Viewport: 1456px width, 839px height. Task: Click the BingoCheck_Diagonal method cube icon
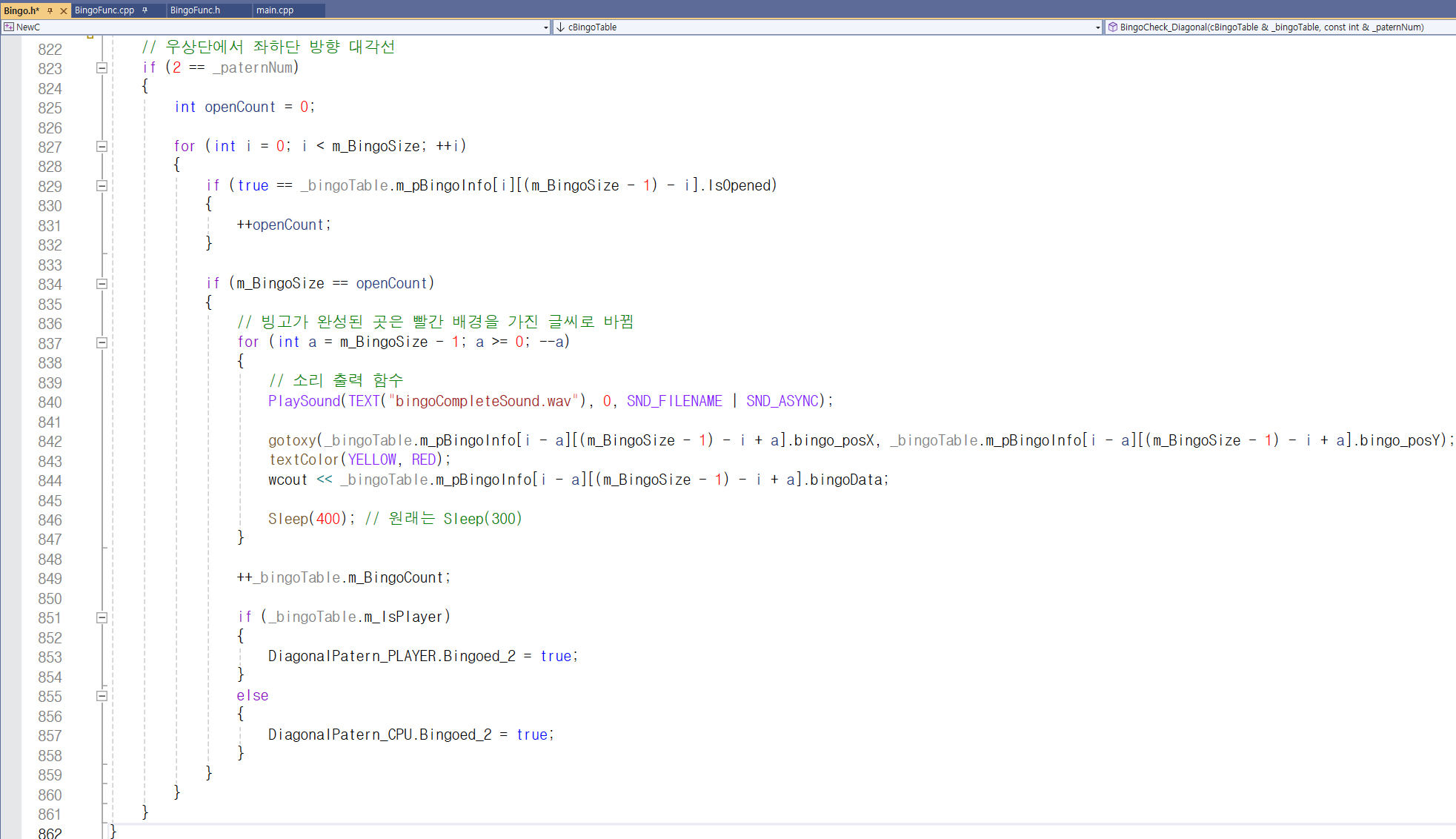(x=1112, y=27)
